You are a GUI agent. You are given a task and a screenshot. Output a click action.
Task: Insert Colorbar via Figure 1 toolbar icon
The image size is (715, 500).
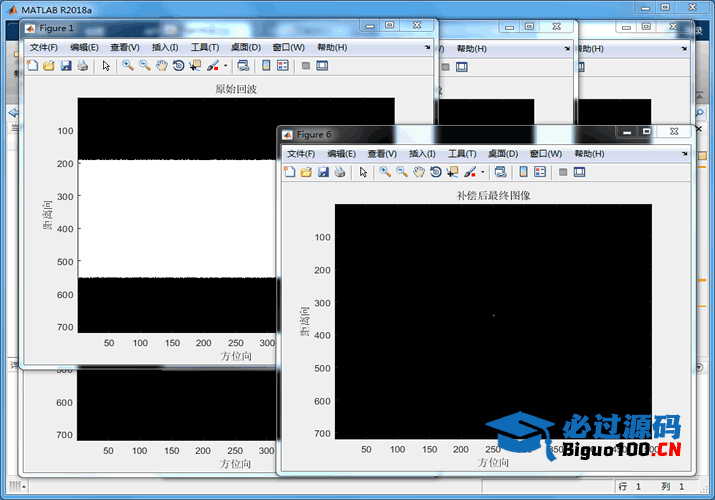[x=266, y=66]
